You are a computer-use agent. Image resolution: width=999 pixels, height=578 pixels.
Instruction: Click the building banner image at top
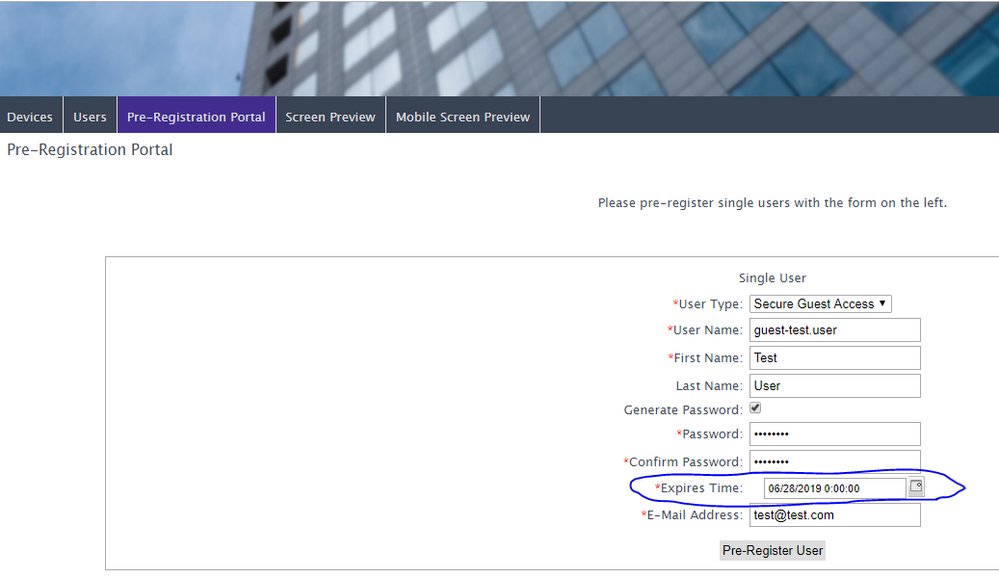[x=499, y=47]
